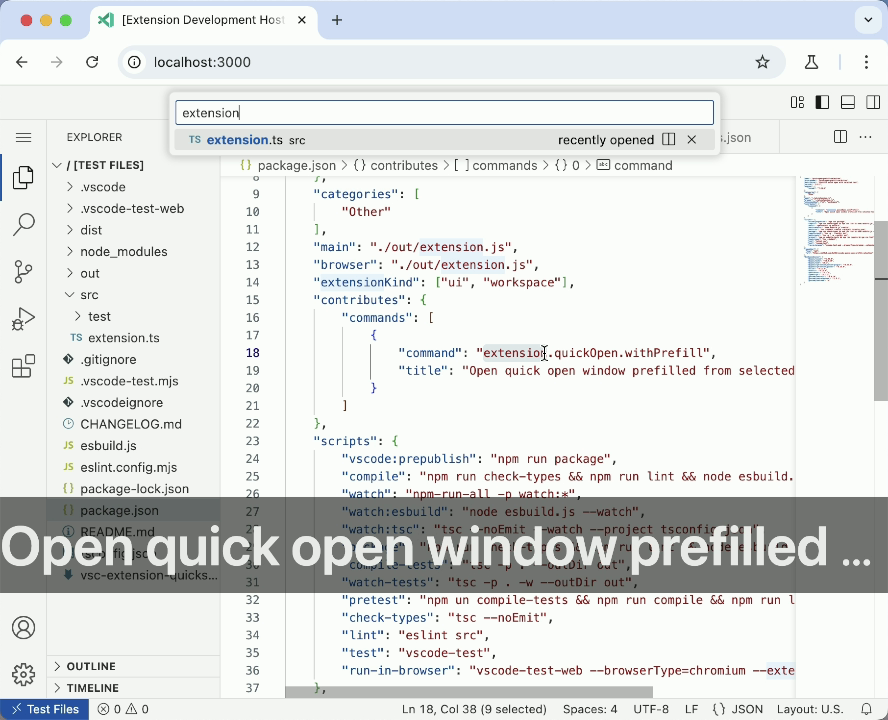Select package.json in explorer
The height and width of the screenshot is (720, 888).
[x=134, y=510]
